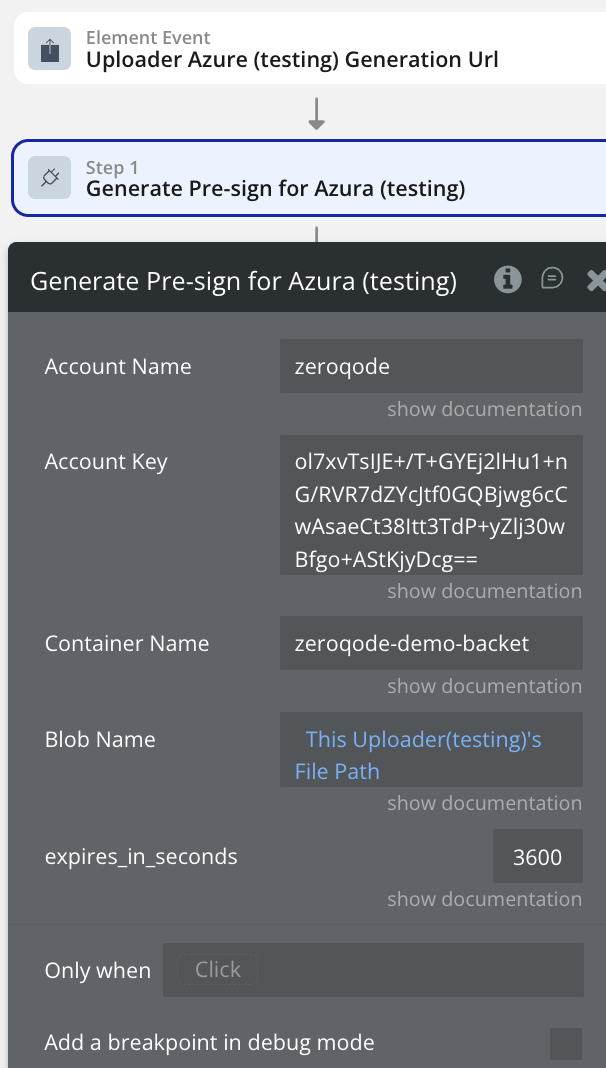Image resolution: width=606 pixels, height=1068 pixels.
Task: Show documentation for Account Name
Action: (484, 409)
